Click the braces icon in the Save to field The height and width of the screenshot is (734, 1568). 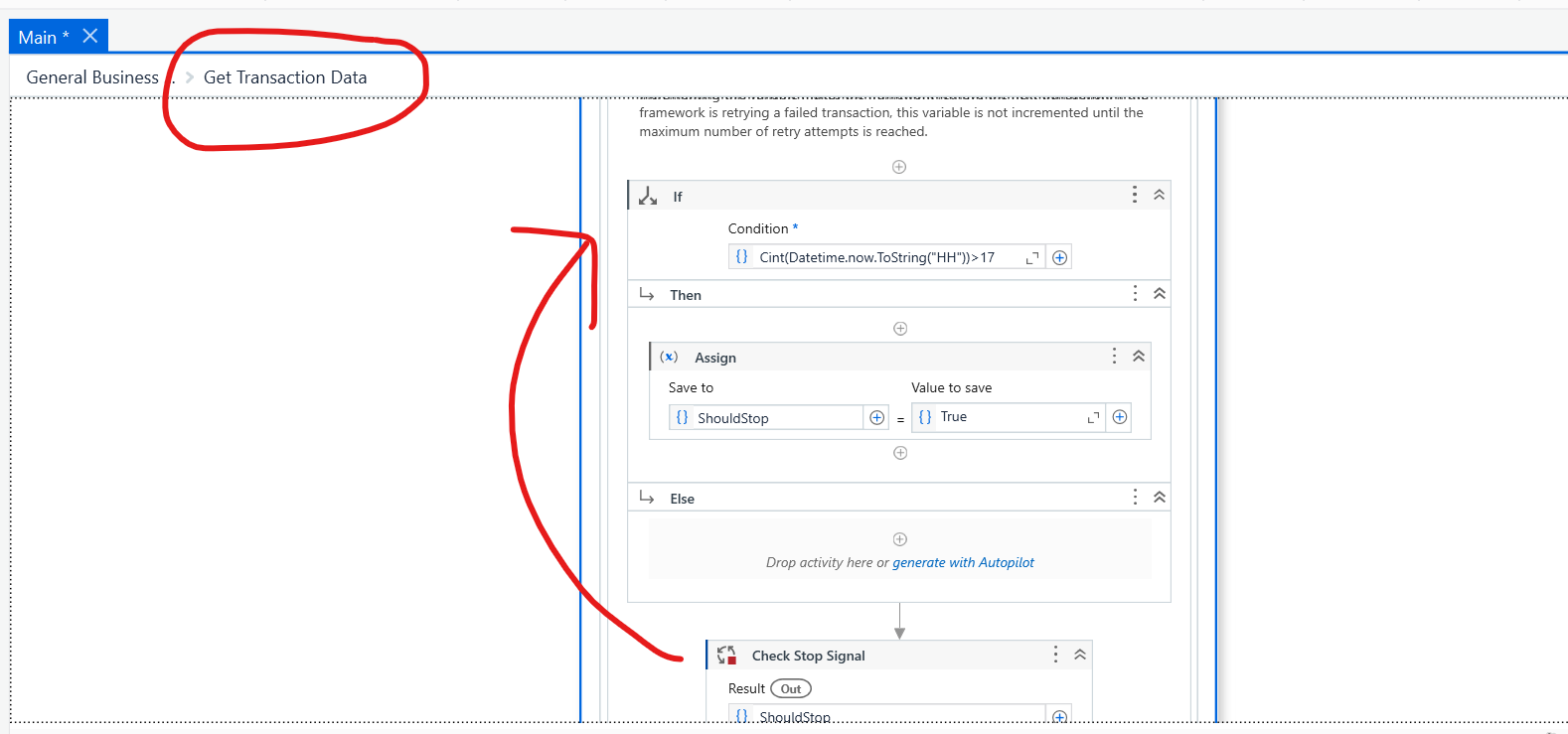682,418
